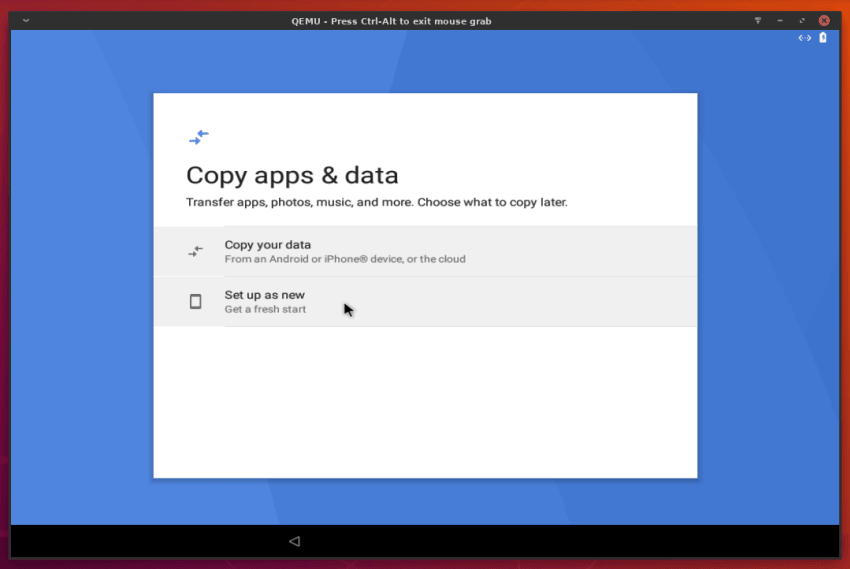This screenshot has width=850, height=569.
Task: Choose the "Set up as new" option label
Action: tap(264, 295)
